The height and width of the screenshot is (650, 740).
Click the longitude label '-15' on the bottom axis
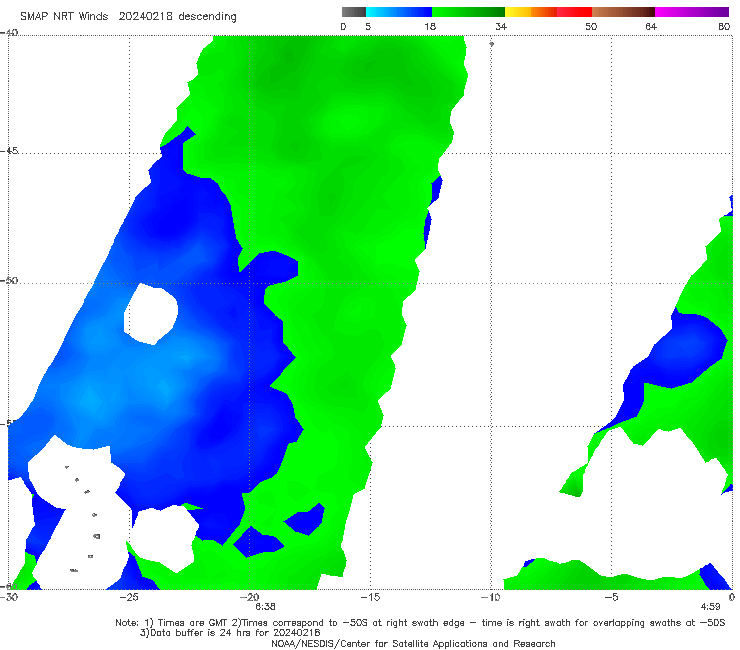click(x=370, y=597)
